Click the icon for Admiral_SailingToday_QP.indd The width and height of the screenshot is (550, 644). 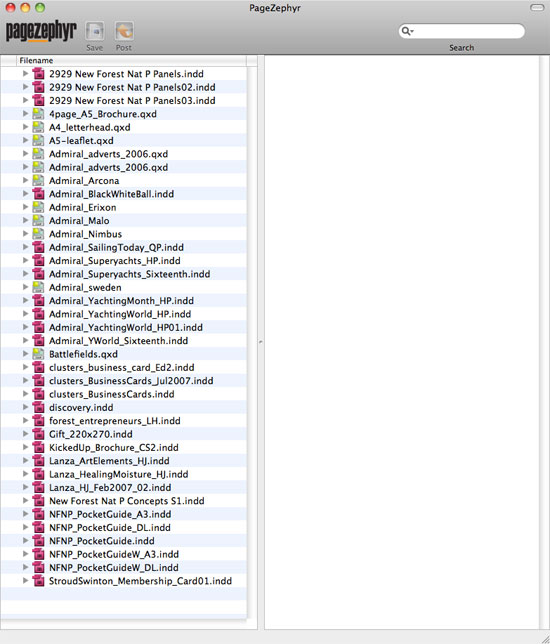click(38, 247)
